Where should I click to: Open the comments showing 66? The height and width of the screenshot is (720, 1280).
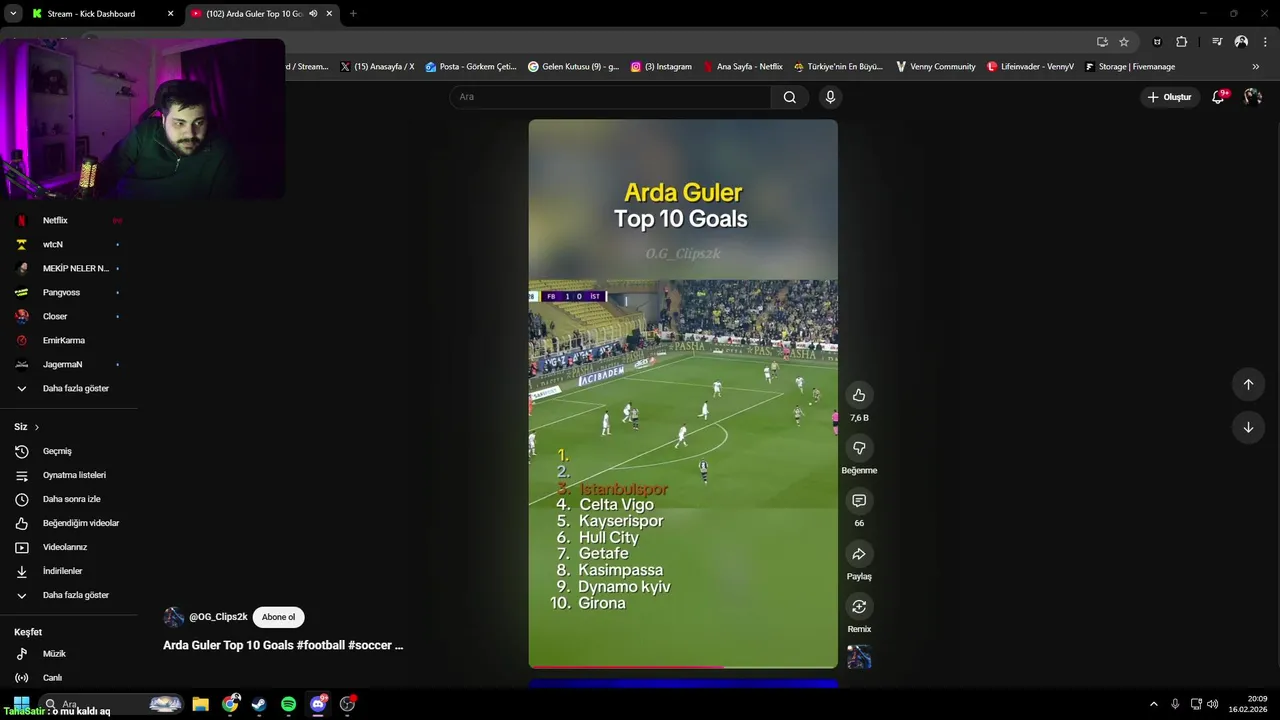coord(858,501)
